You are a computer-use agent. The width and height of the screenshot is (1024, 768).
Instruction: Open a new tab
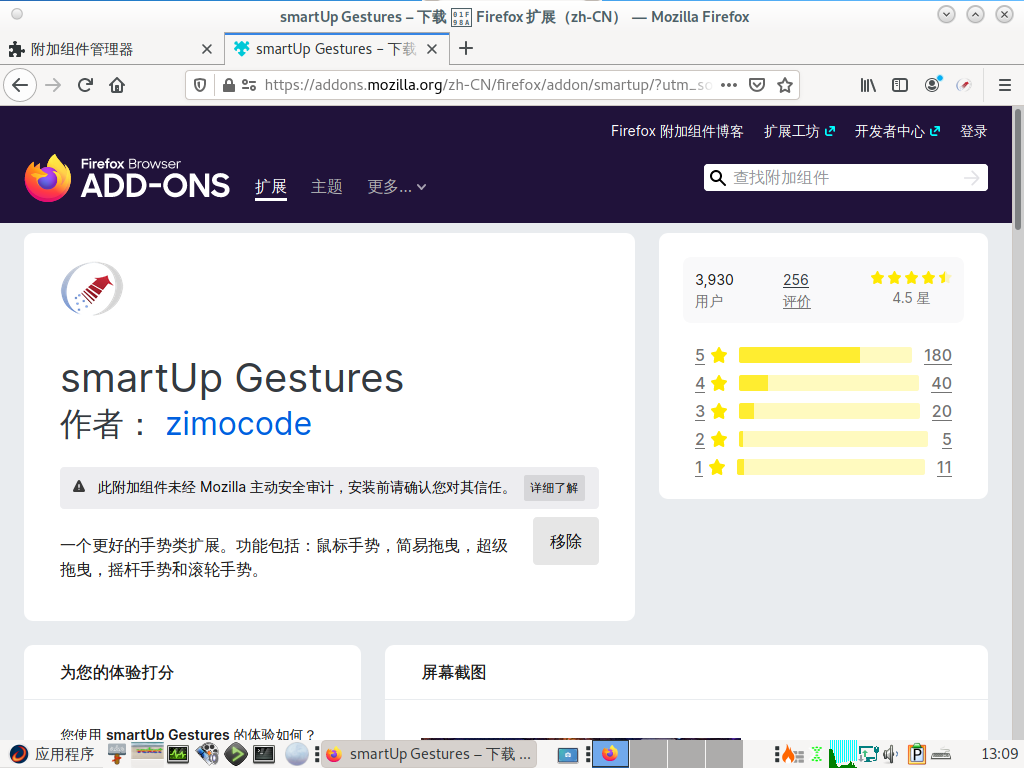466,48
